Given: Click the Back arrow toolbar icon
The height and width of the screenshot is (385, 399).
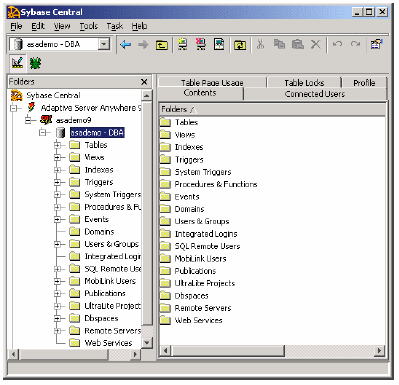Looking at the screenshot, I should (x=125, y=44).
